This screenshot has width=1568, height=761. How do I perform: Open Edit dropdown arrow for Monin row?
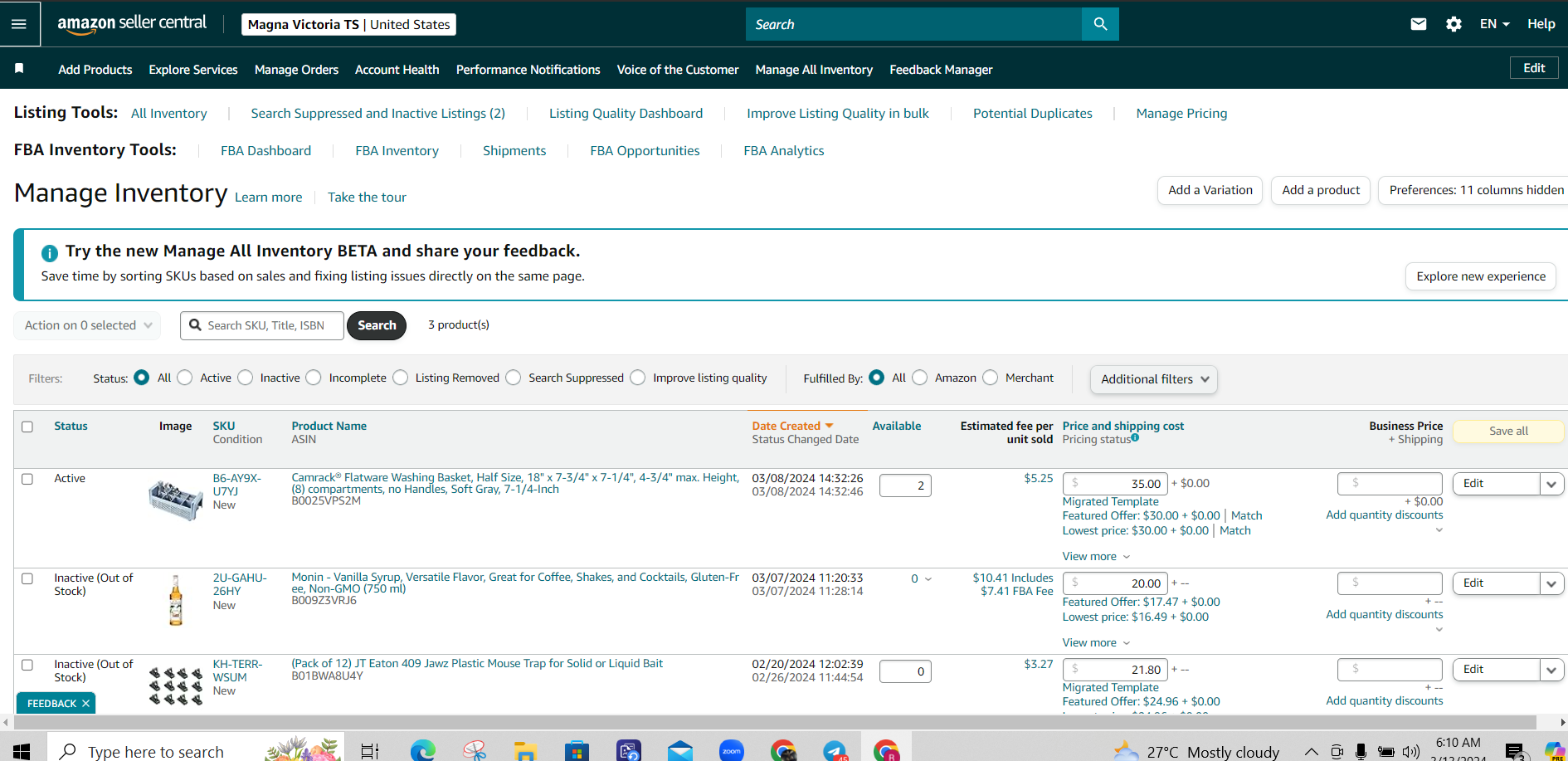[1551, 583]
